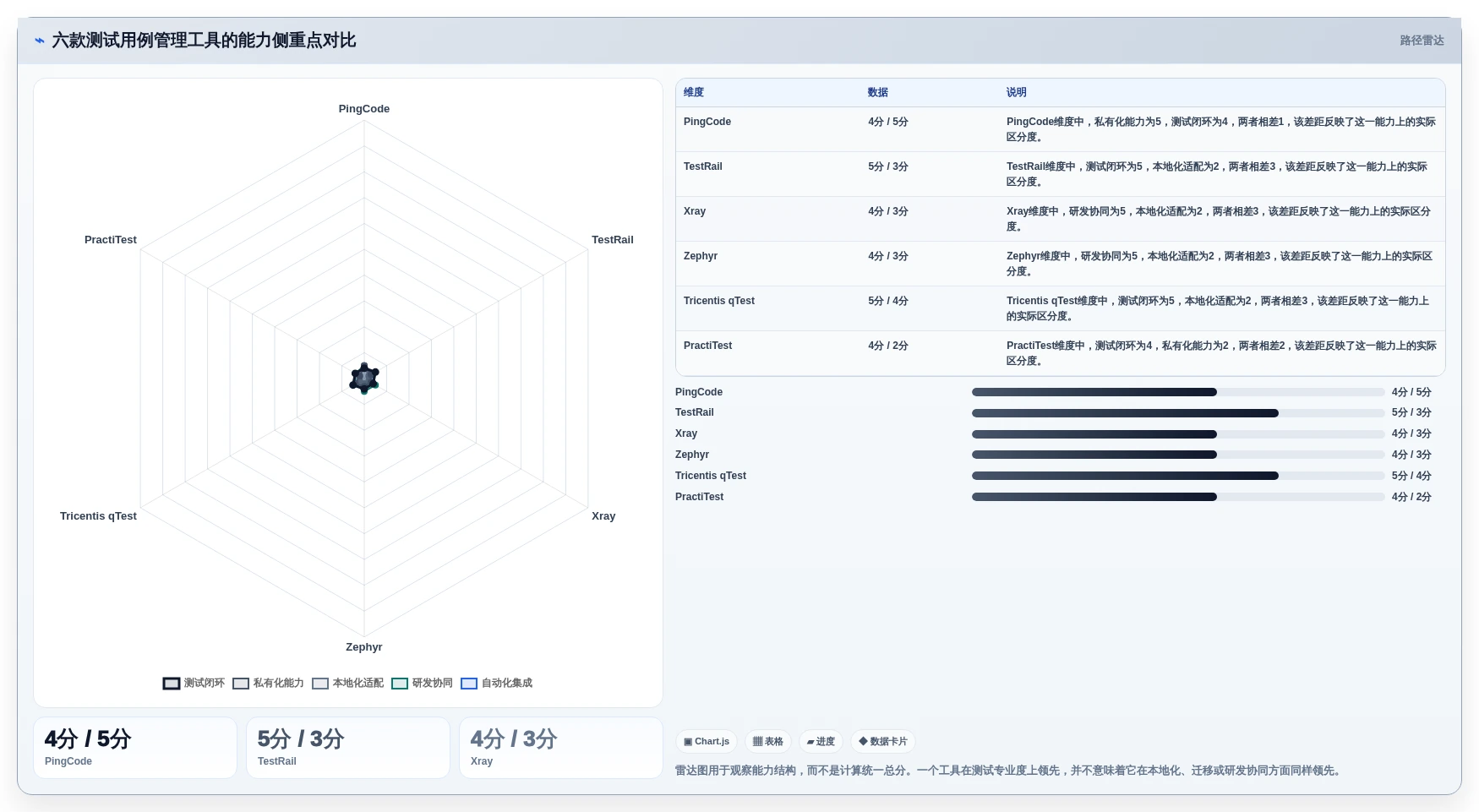1479x812 pixels.
Task: Click the 表格 tag chip
Action: click(x=768, y=741)
